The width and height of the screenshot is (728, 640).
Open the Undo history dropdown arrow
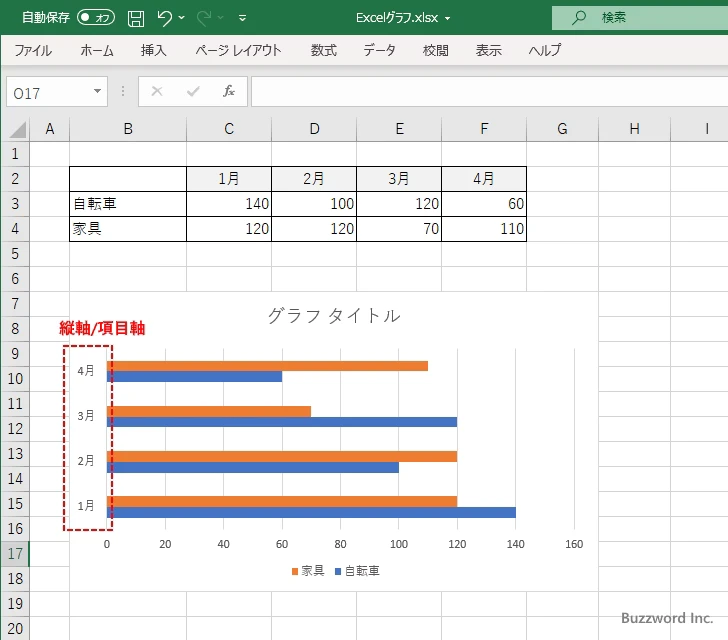tap(182, 18)
